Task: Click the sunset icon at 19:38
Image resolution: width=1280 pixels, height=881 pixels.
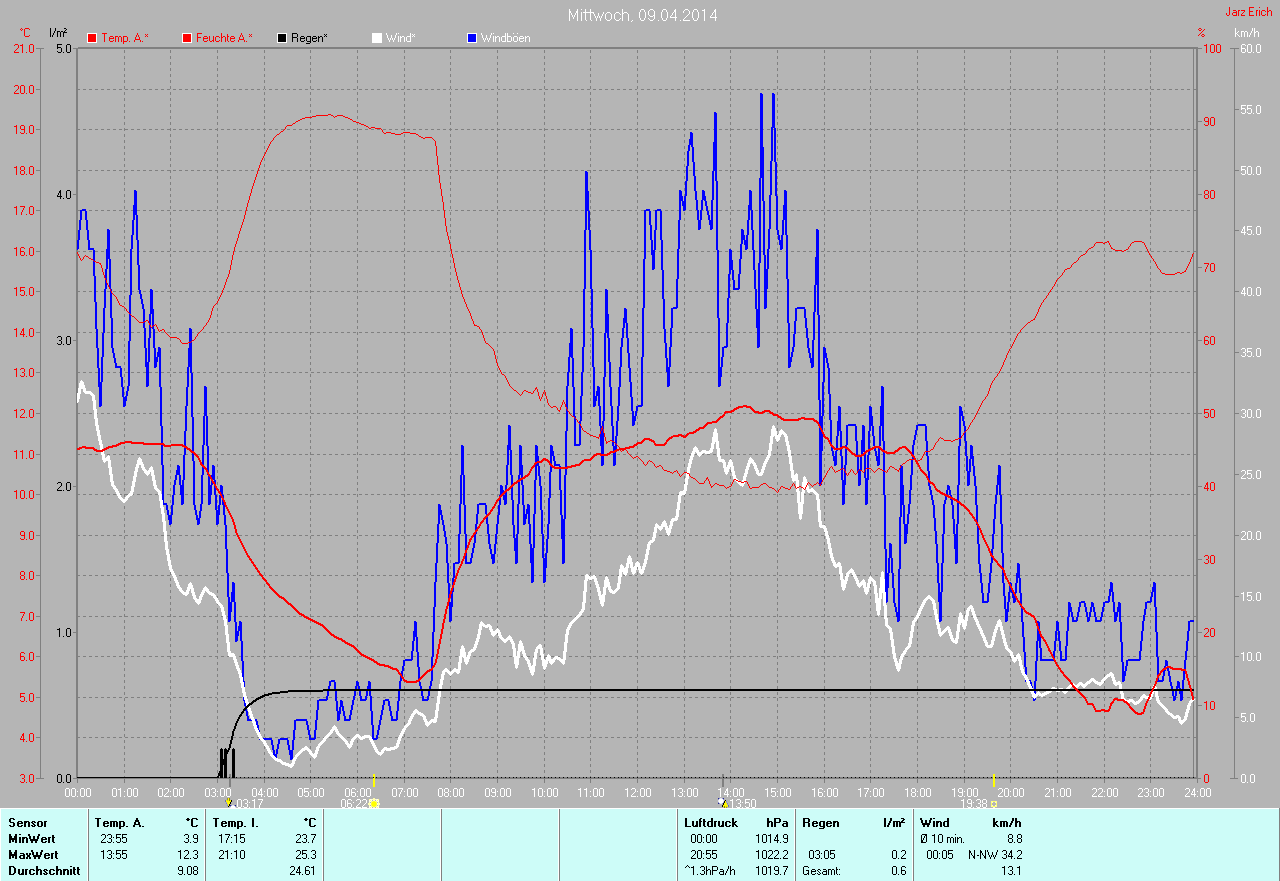Action: (994, 803)
